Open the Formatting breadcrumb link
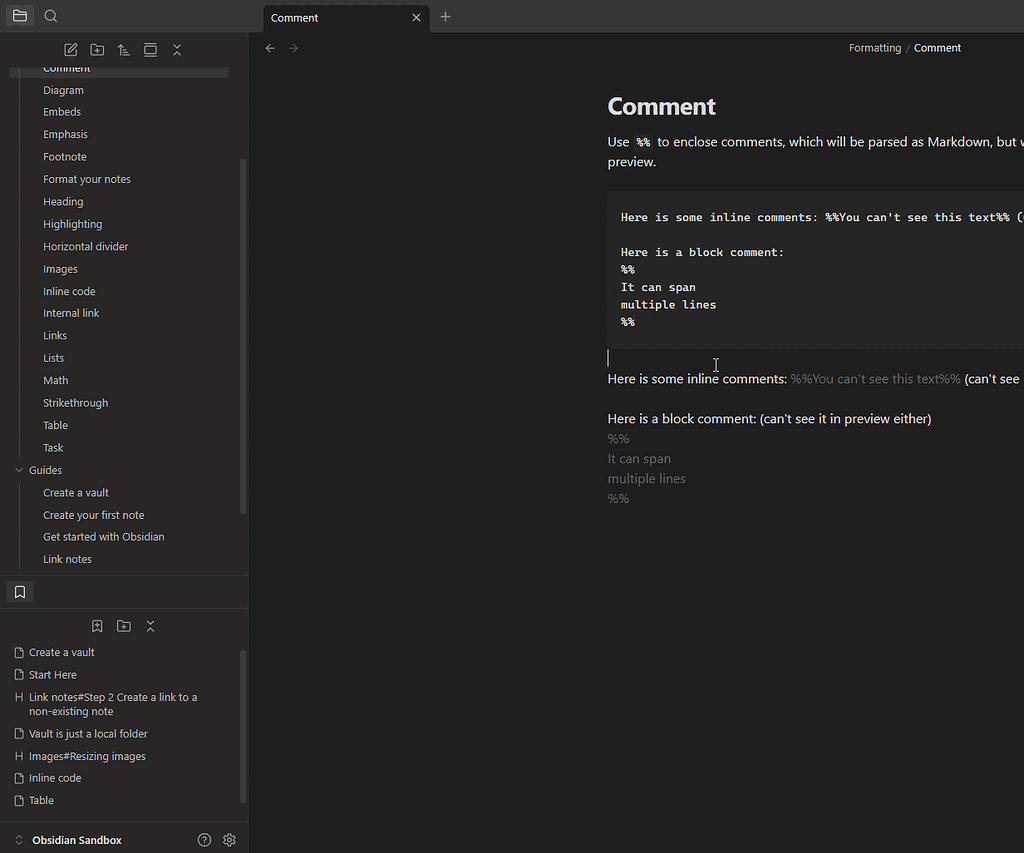1024x853 pixels. click(x=875, y=47)
